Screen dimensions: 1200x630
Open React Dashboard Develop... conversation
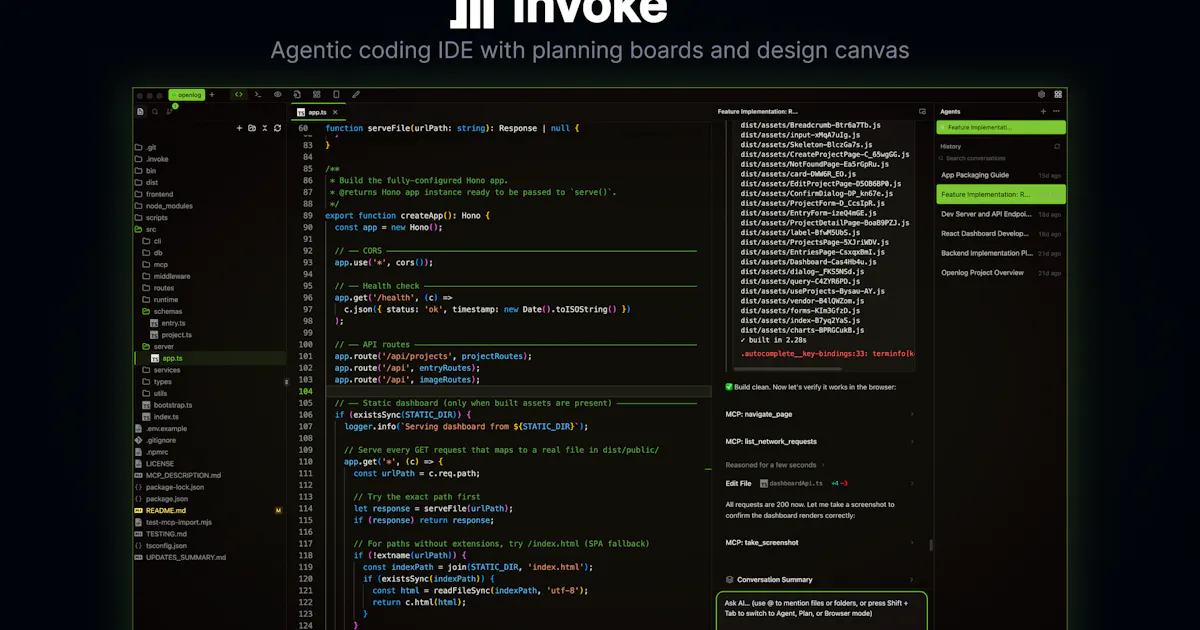[x=1001, y=233]
